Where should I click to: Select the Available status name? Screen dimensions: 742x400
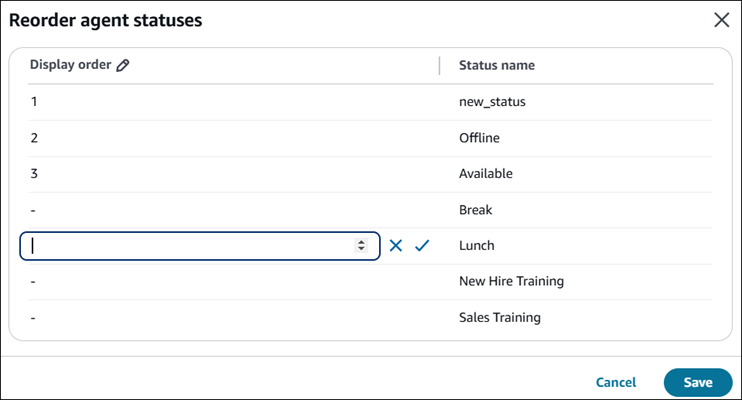tap(485, 173)
